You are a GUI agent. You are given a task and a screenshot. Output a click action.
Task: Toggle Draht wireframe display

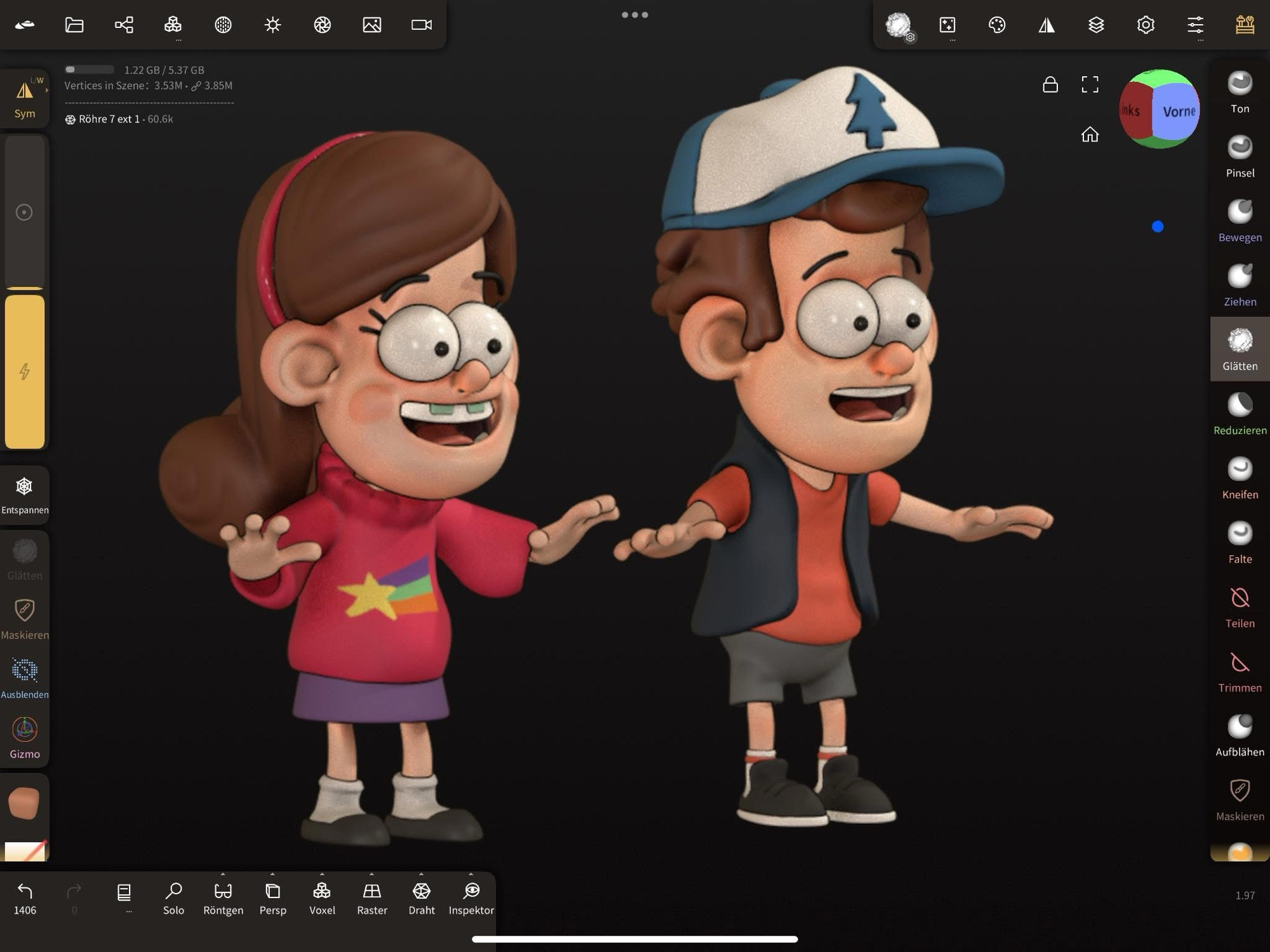pos(422,899)
